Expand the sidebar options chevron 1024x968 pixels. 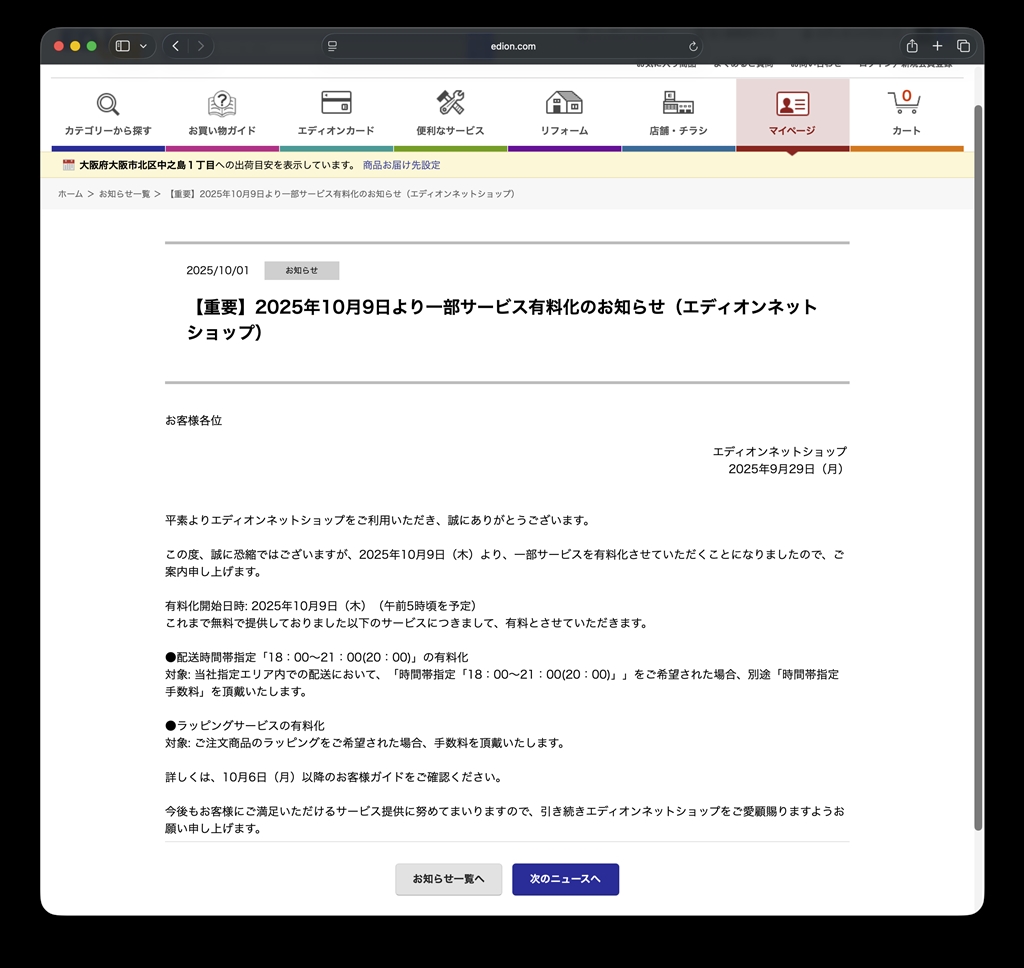[143, 46]
